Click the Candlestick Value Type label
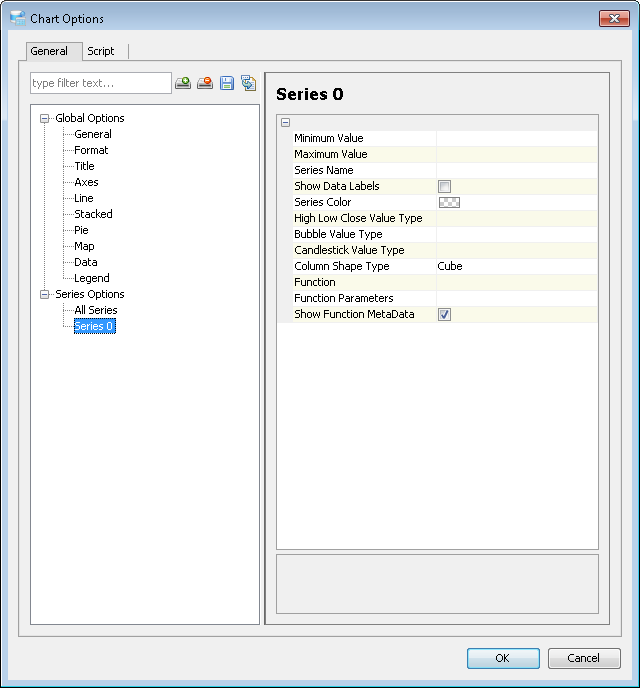The height and width of the screenshot is (688, 640). point(350,251)
